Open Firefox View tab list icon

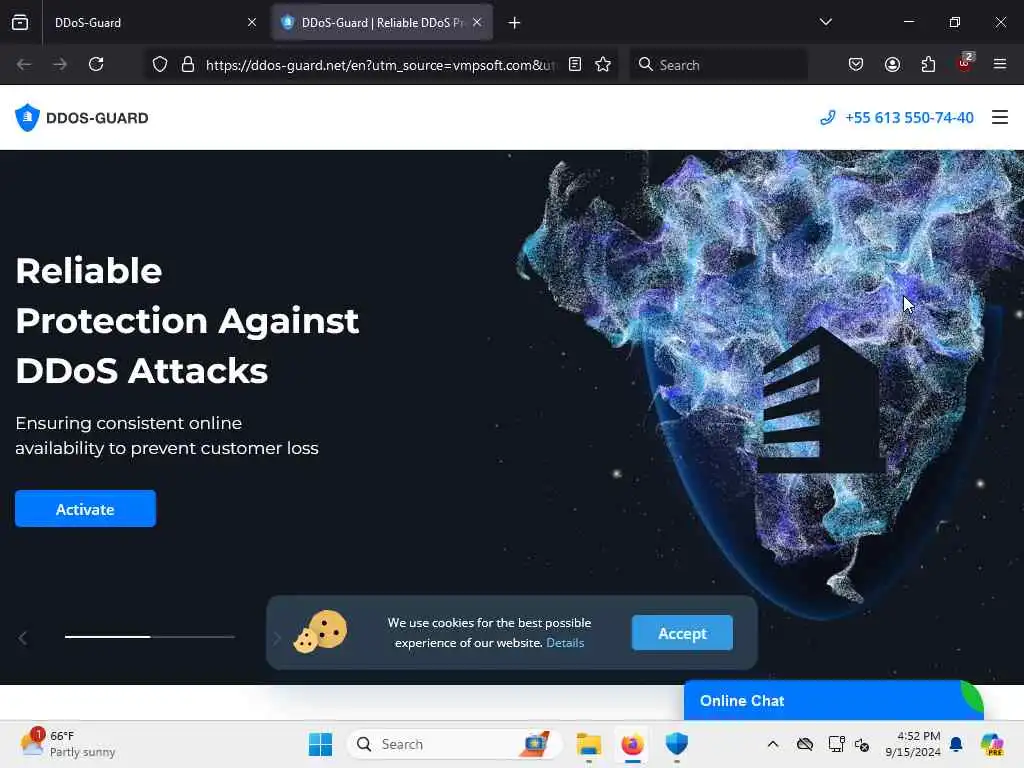tap(20, 22)
